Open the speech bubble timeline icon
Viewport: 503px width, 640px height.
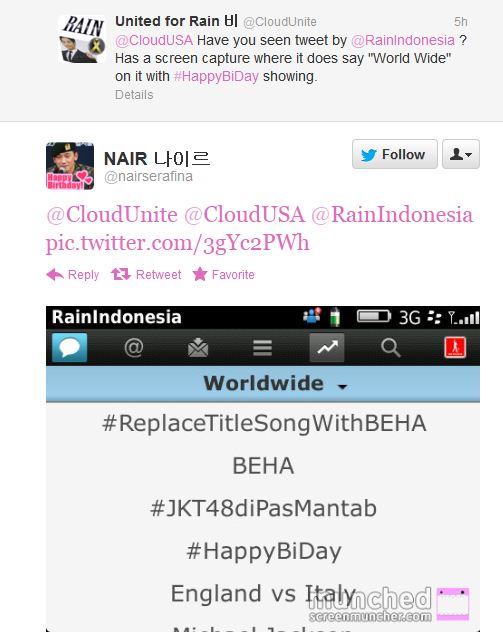(x=69, y=347)
